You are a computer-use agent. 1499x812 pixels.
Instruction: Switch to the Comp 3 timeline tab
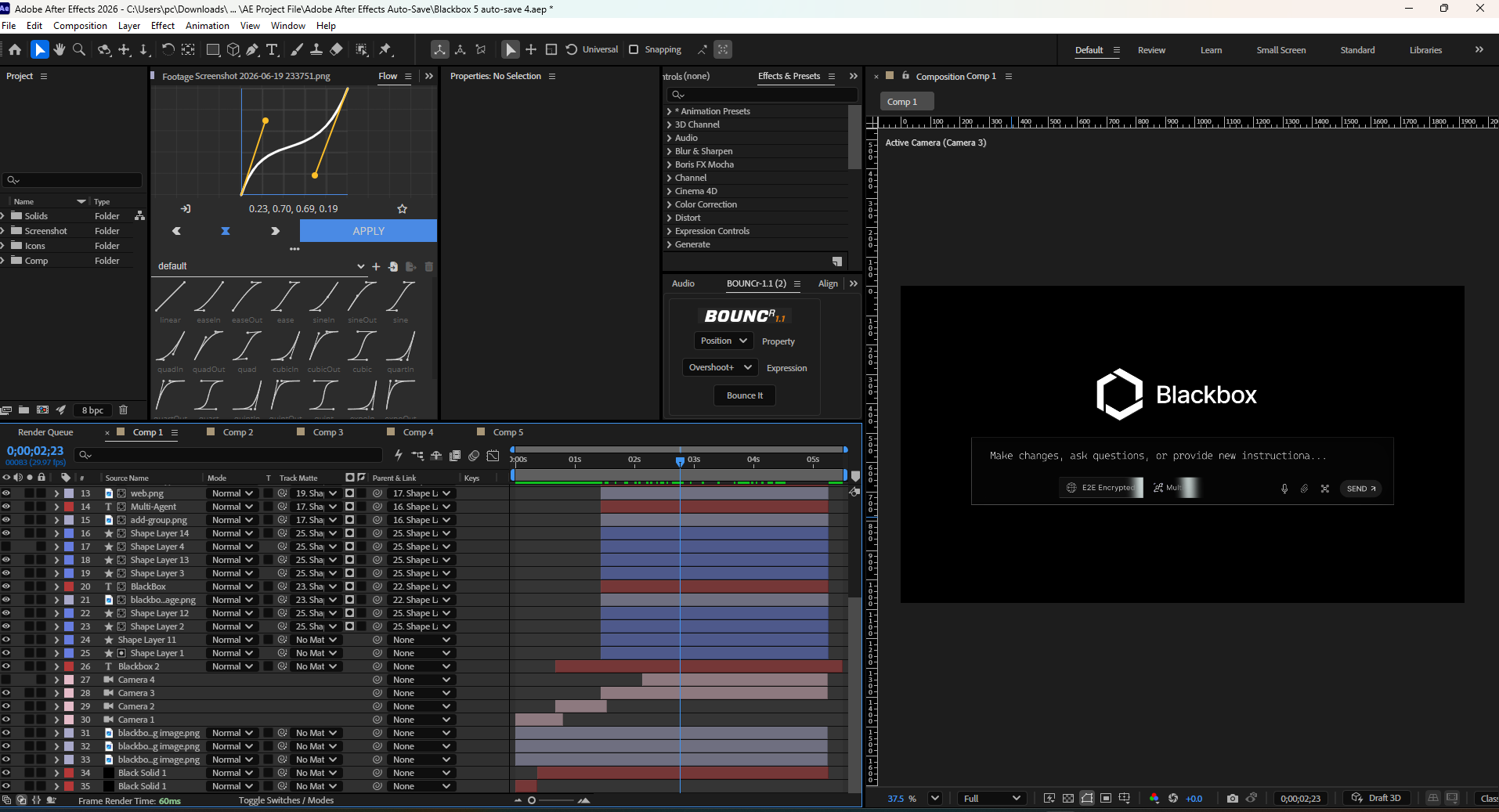coord(327,432)
